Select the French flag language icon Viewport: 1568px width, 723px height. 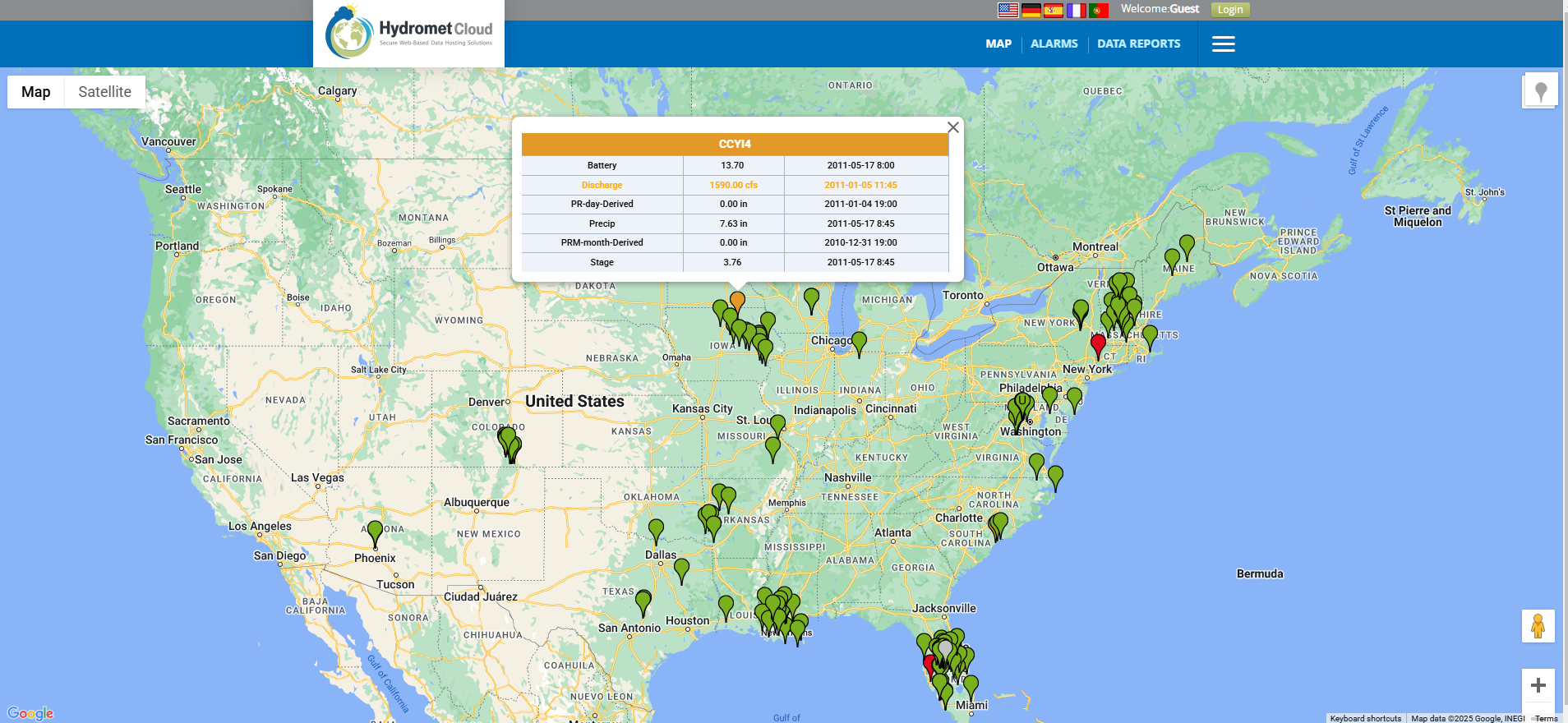[x=1077, y=10]
